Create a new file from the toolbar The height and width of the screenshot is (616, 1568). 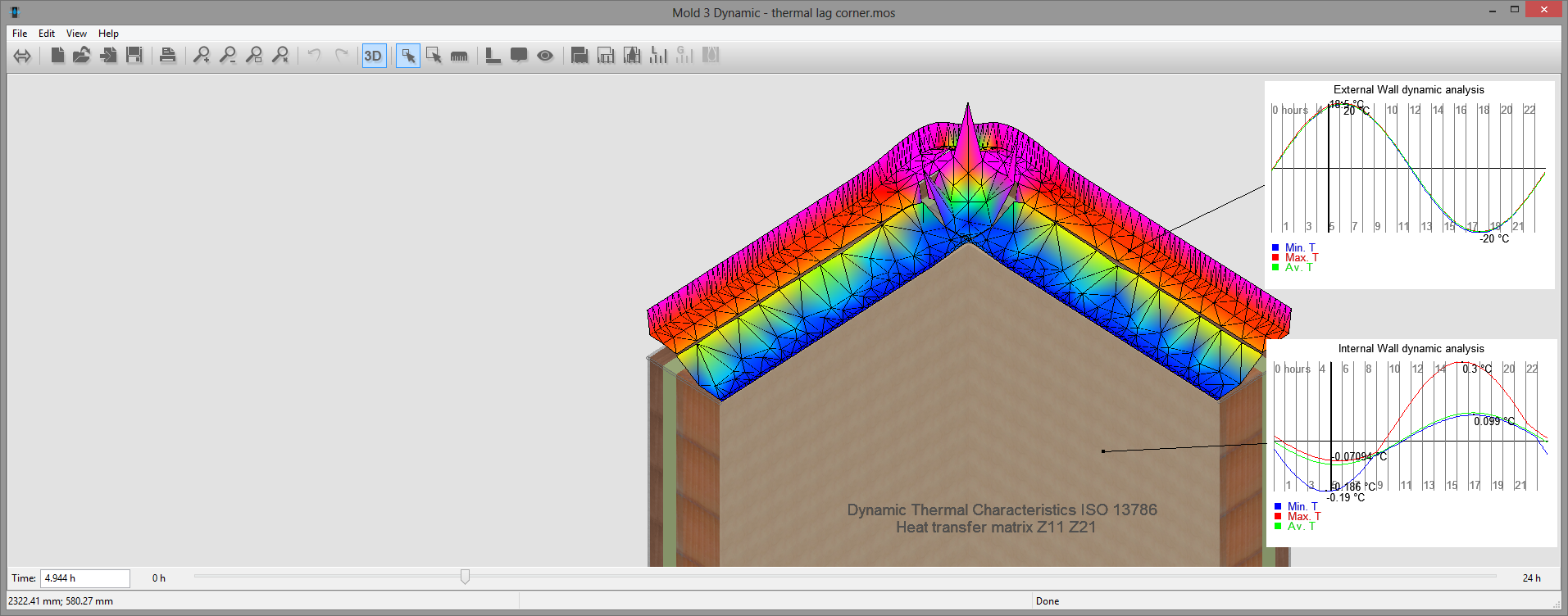click(57, 56)
